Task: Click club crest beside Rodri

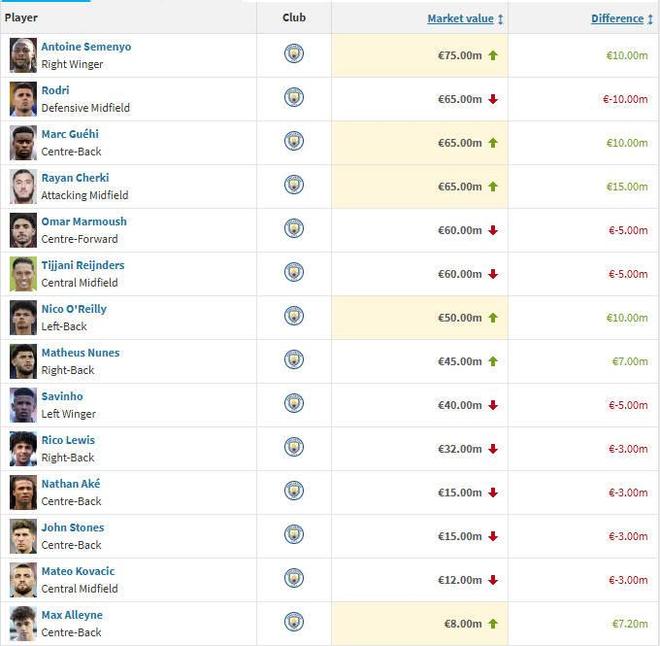Action: (294, 98)
